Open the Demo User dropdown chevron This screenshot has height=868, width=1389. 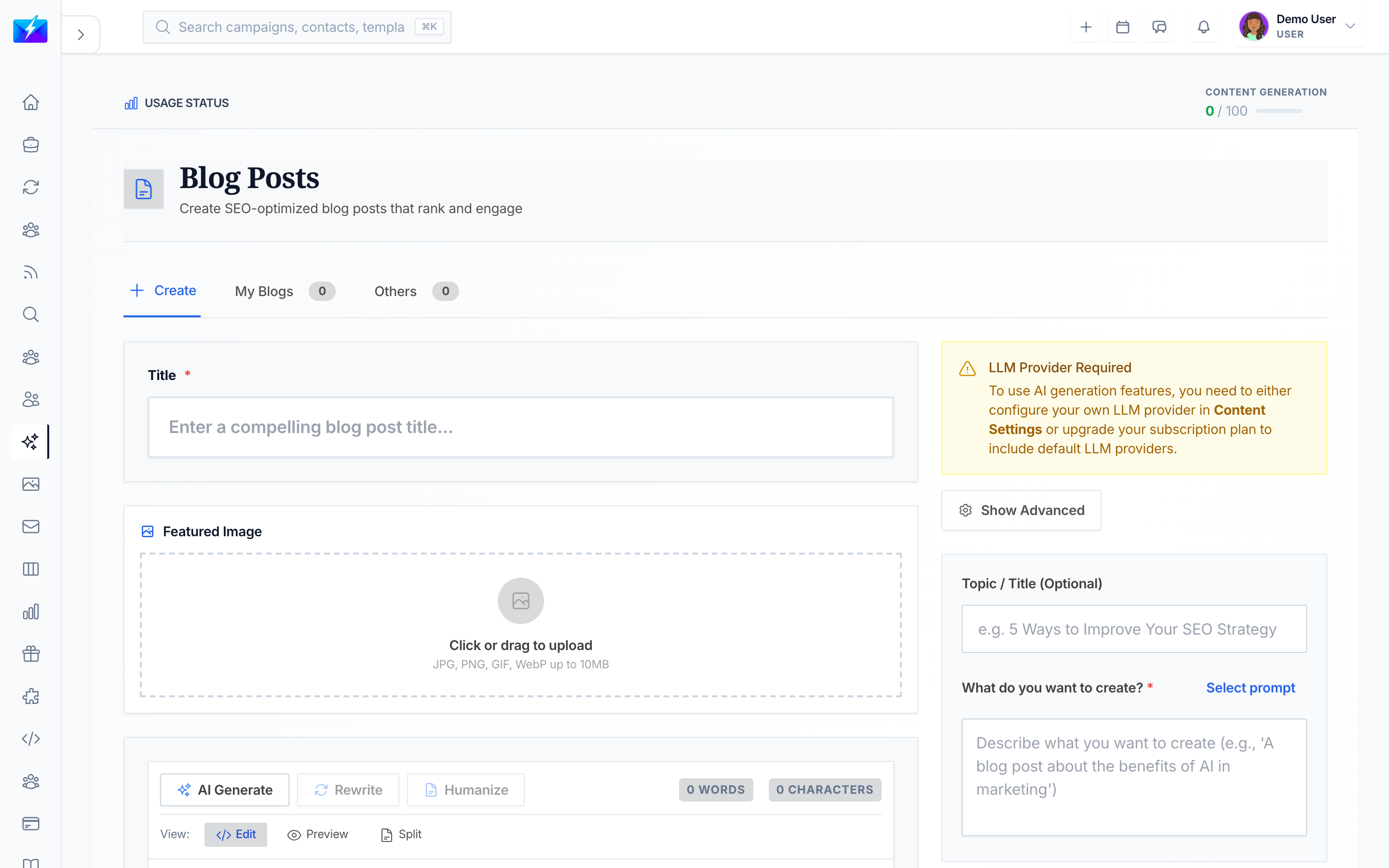pos(1350,27)
